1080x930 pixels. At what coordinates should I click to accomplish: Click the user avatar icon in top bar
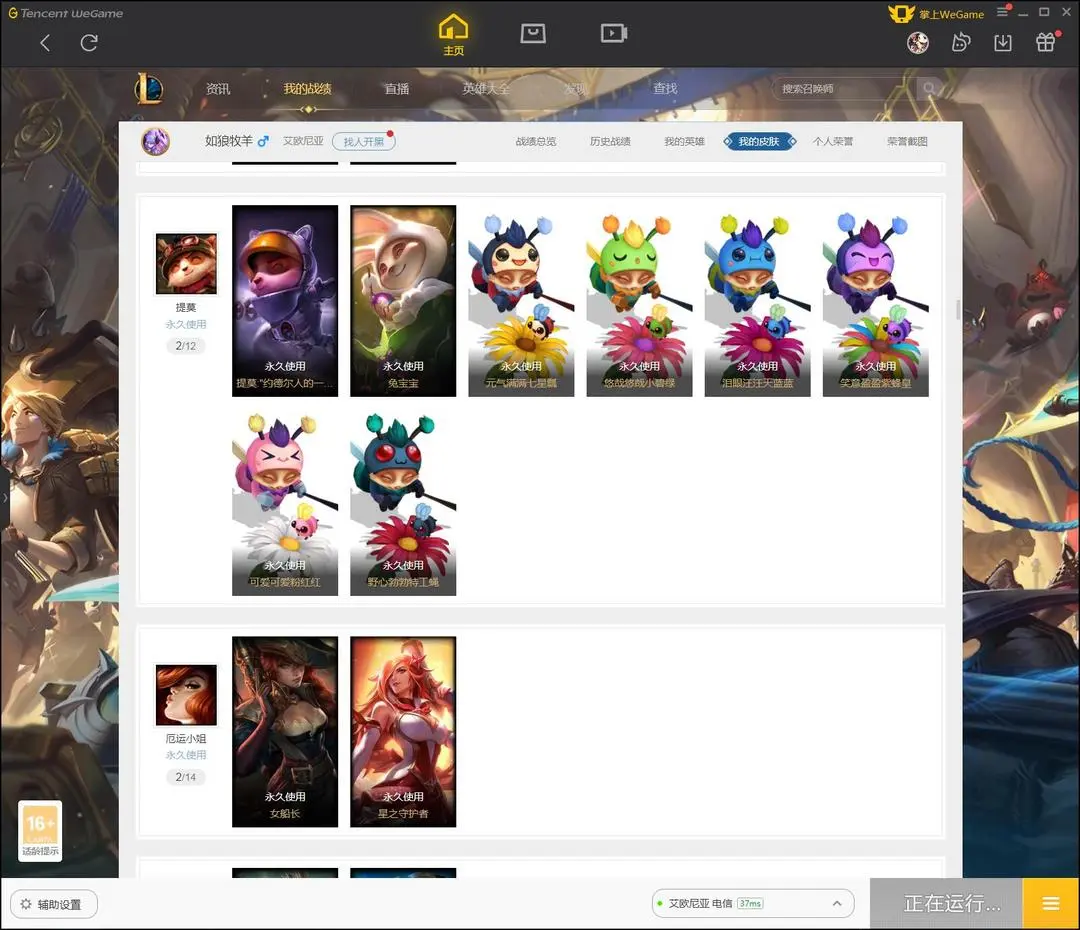[x=917, y=43]
